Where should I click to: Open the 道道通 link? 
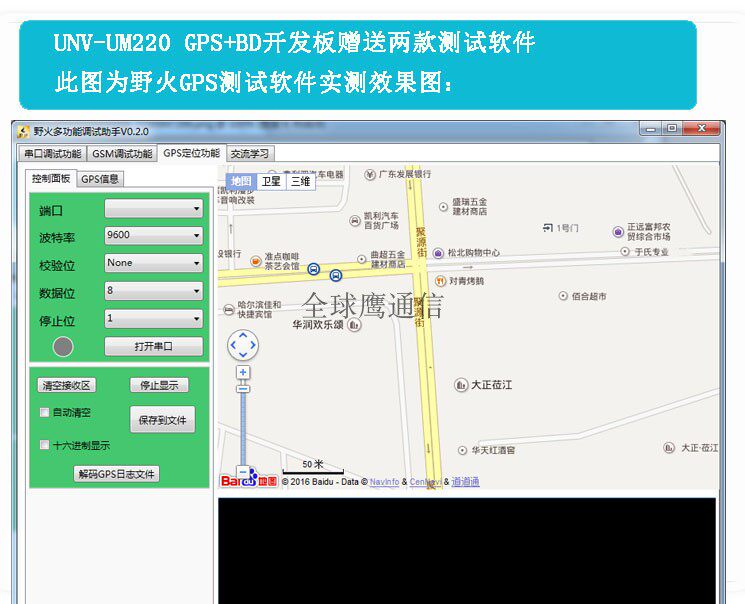[x=465, y=482]
